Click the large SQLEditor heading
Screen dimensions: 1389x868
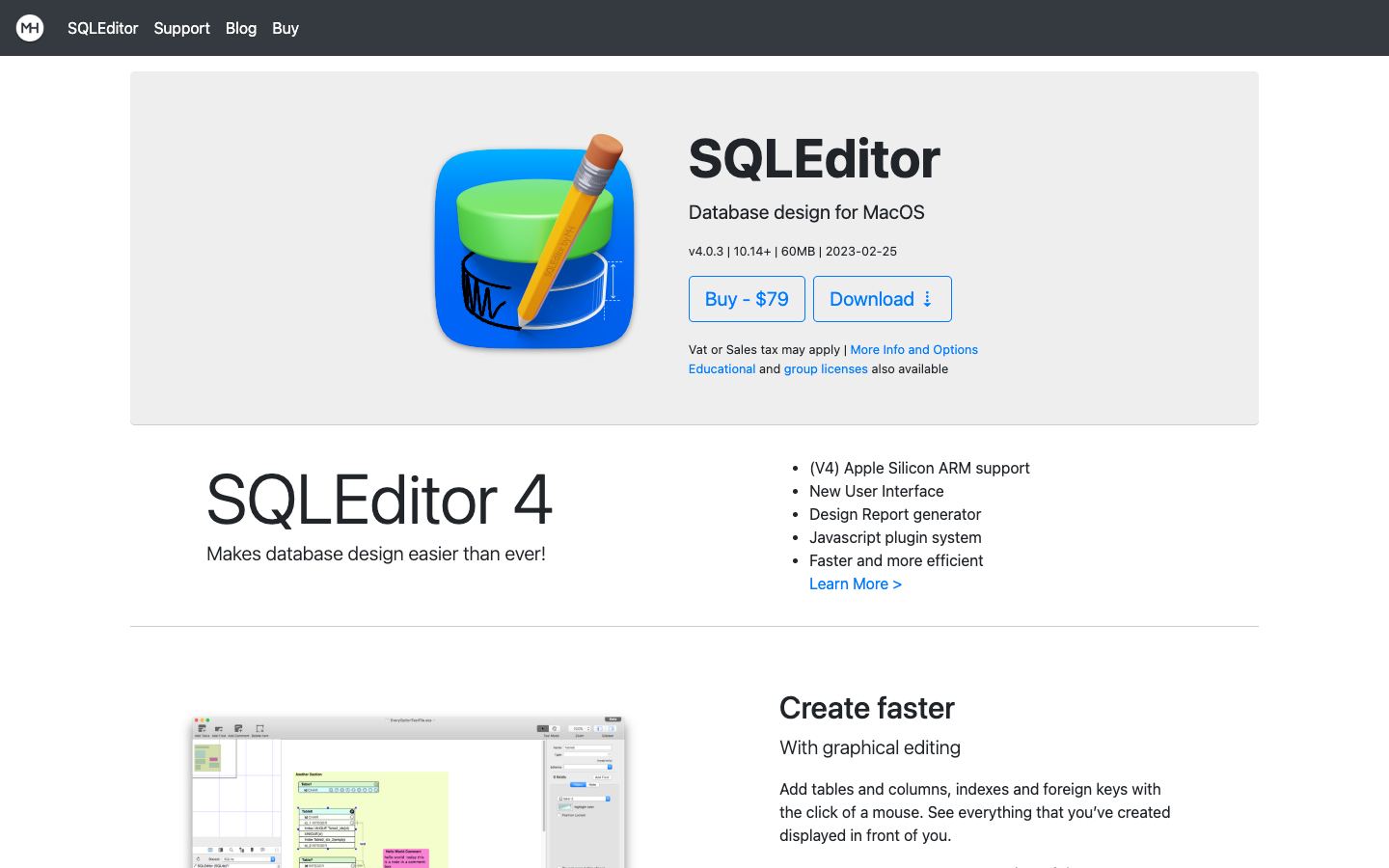point(814,158)
